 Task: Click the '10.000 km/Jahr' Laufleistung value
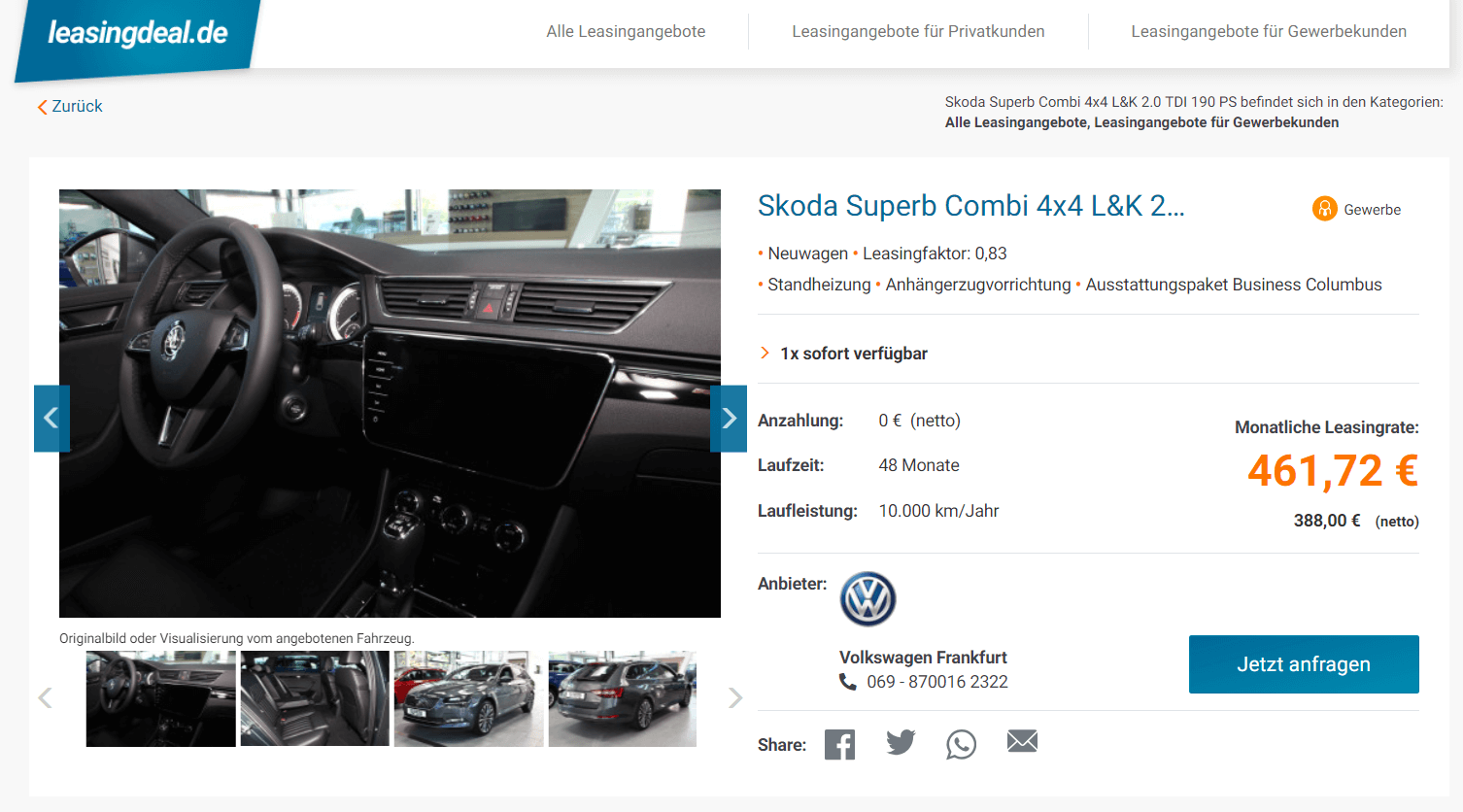[938, 511]
